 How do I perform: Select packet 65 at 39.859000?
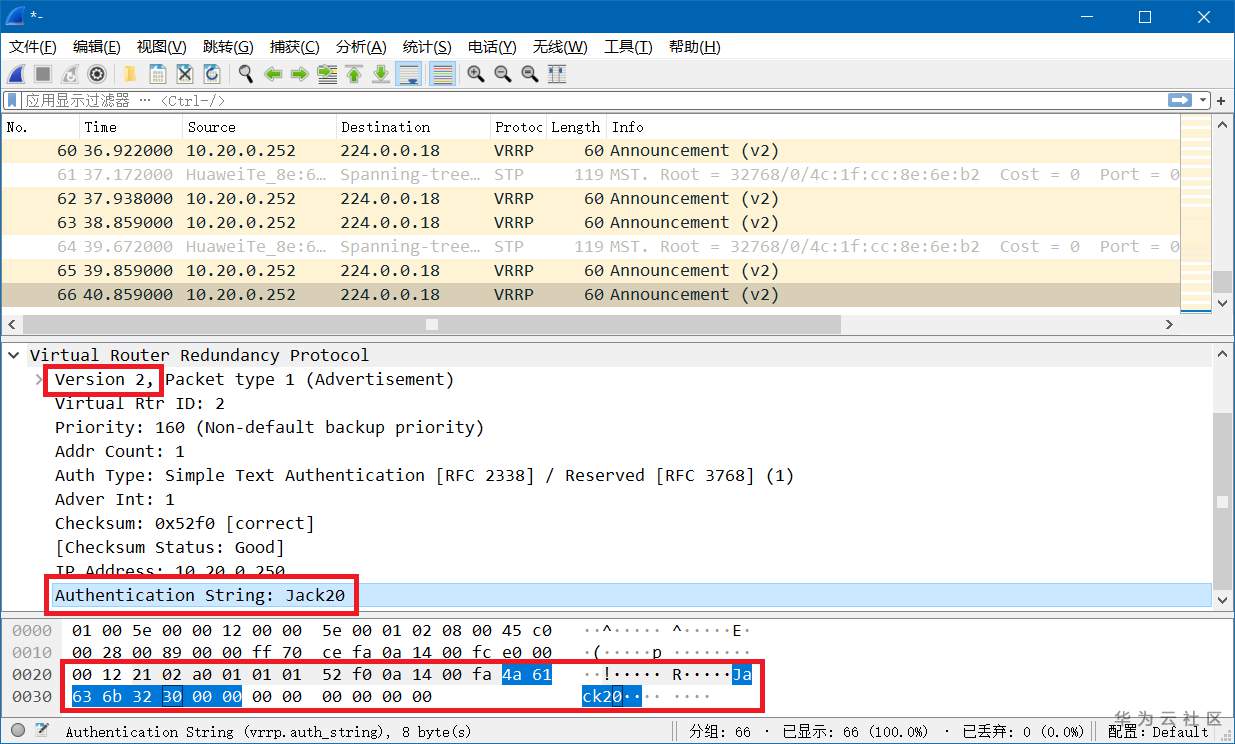[590, 271]
